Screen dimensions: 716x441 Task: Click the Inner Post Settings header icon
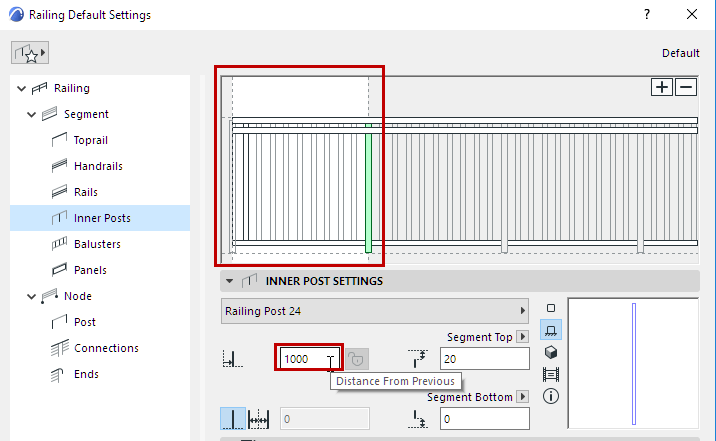coord(249,281)
